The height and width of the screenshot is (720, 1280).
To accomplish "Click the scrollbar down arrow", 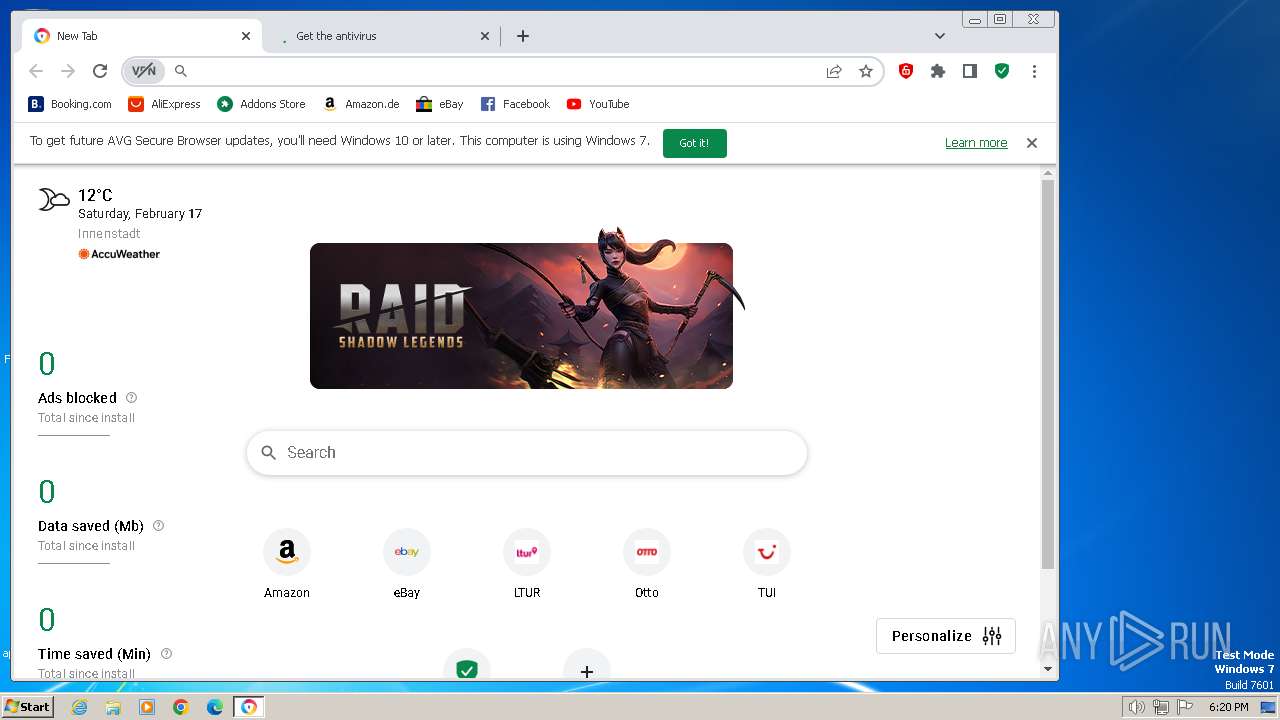I will coord(1048,669).
